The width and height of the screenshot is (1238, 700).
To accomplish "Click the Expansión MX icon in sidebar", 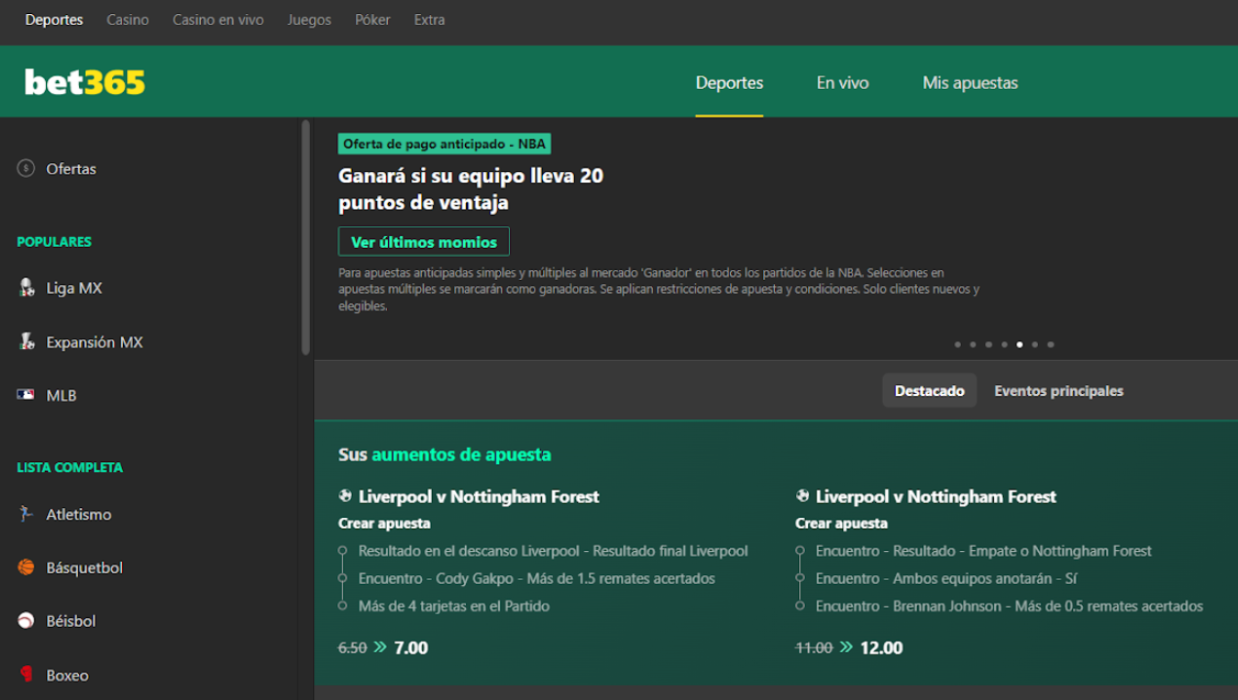I will tap(26, 342).
